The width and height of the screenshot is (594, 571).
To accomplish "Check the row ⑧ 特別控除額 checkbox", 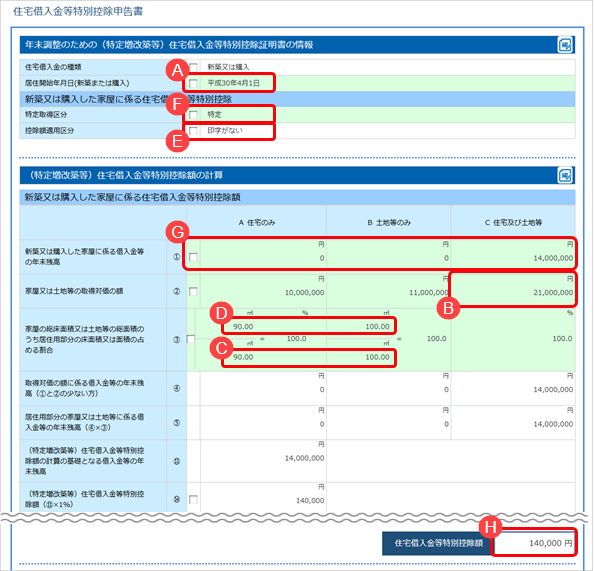I will (x=193, y=499).
